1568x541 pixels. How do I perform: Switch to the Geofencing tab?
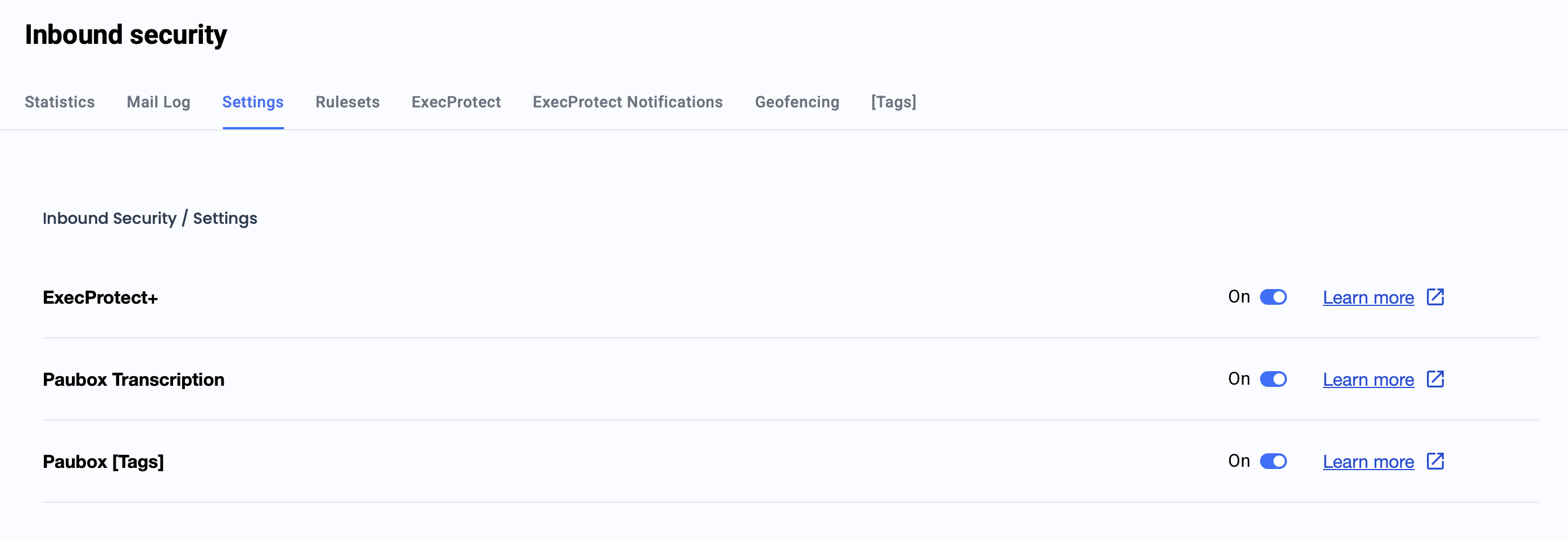[797, 102]
